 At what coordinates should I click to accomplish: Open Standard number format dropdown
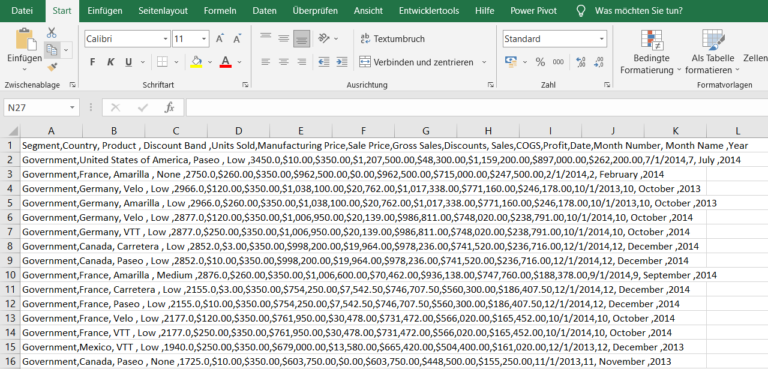601,39
